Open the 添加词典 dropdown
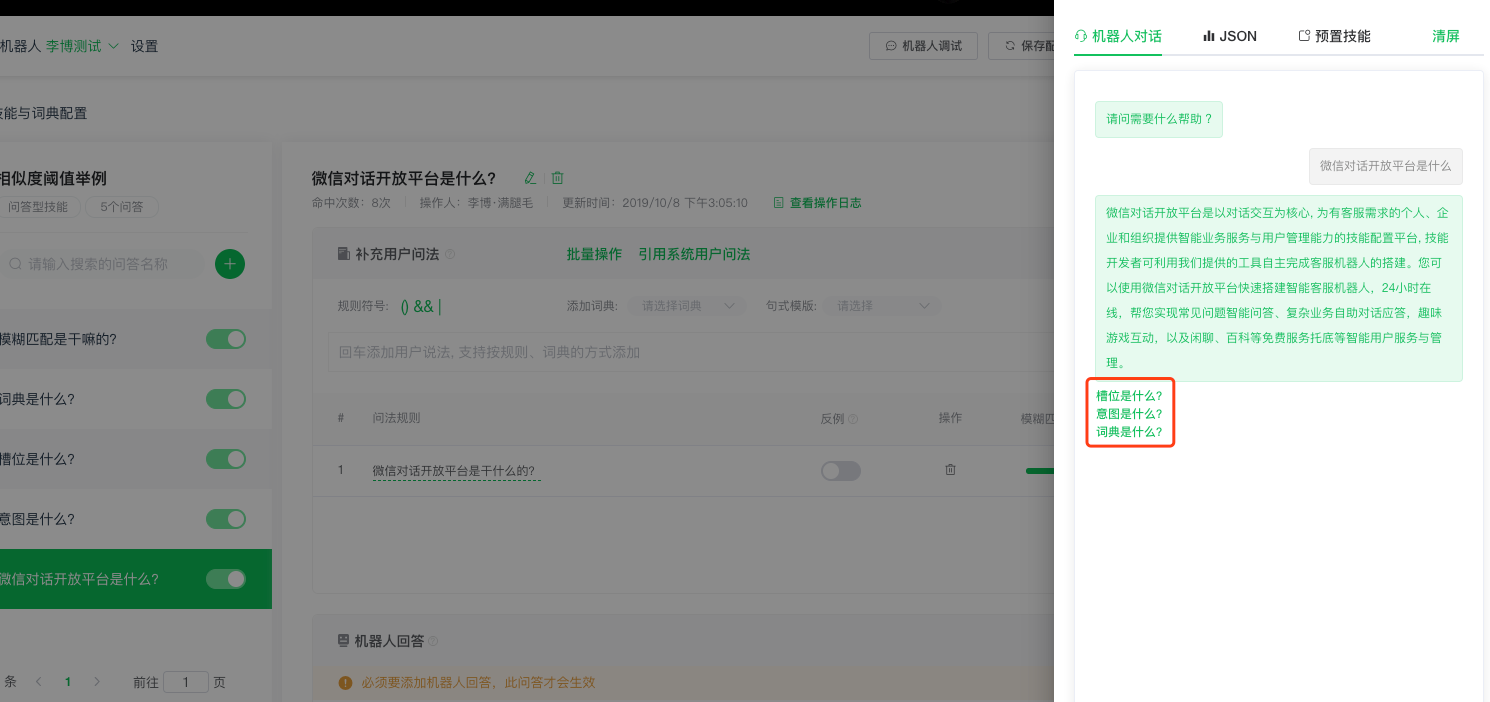 686,306
